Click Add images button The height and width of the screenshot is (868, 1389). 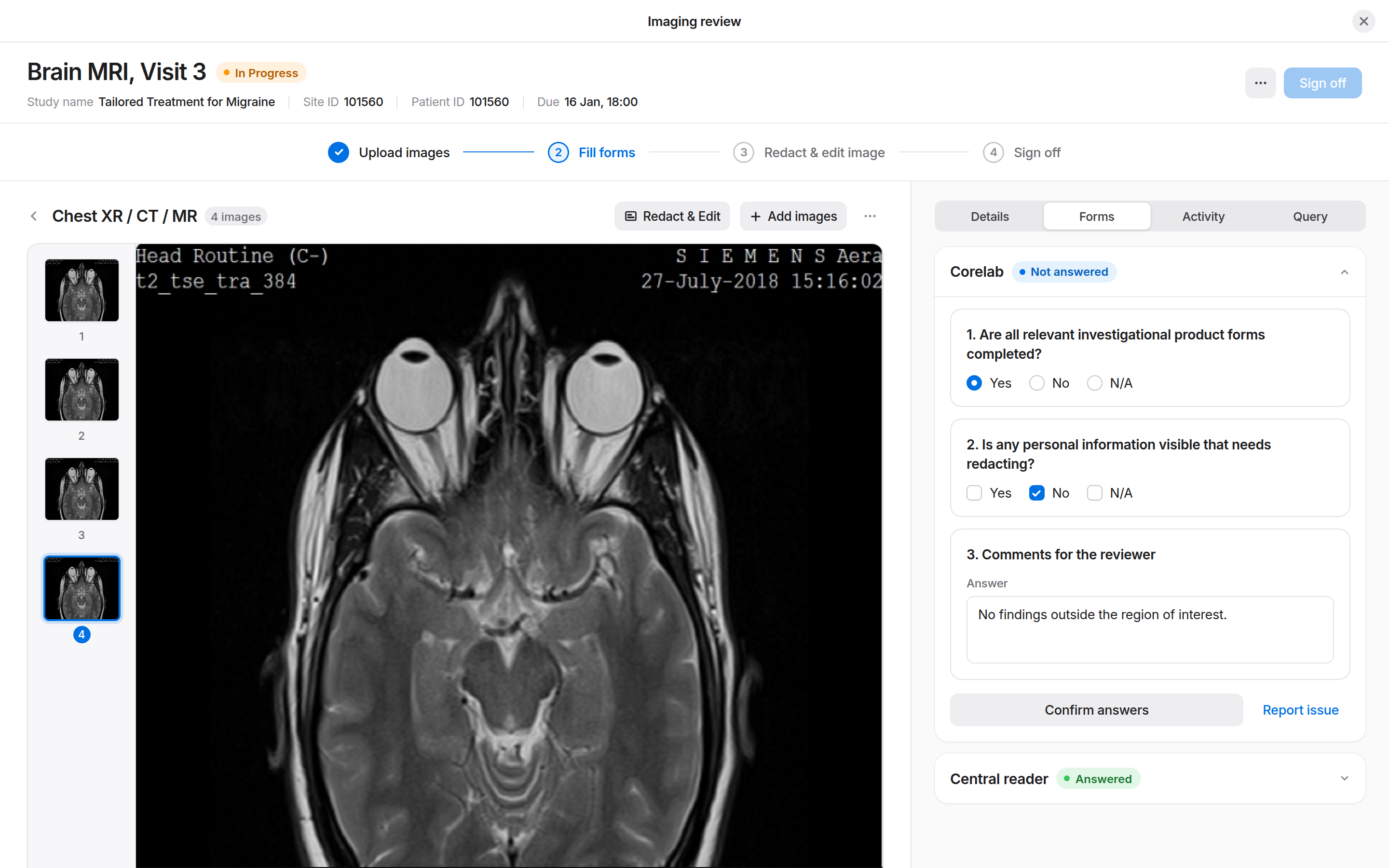(793, 216)
